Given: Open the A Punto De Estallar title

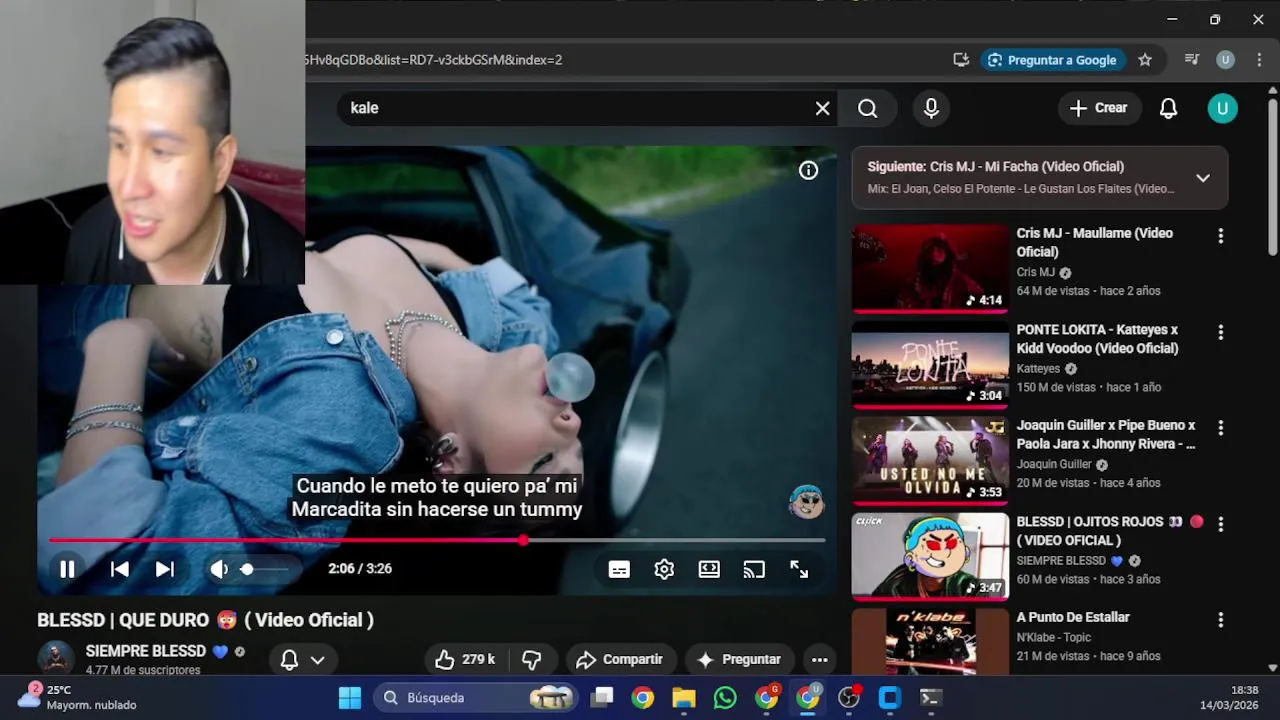Looking at the screenshot, I should point(1073,617).
